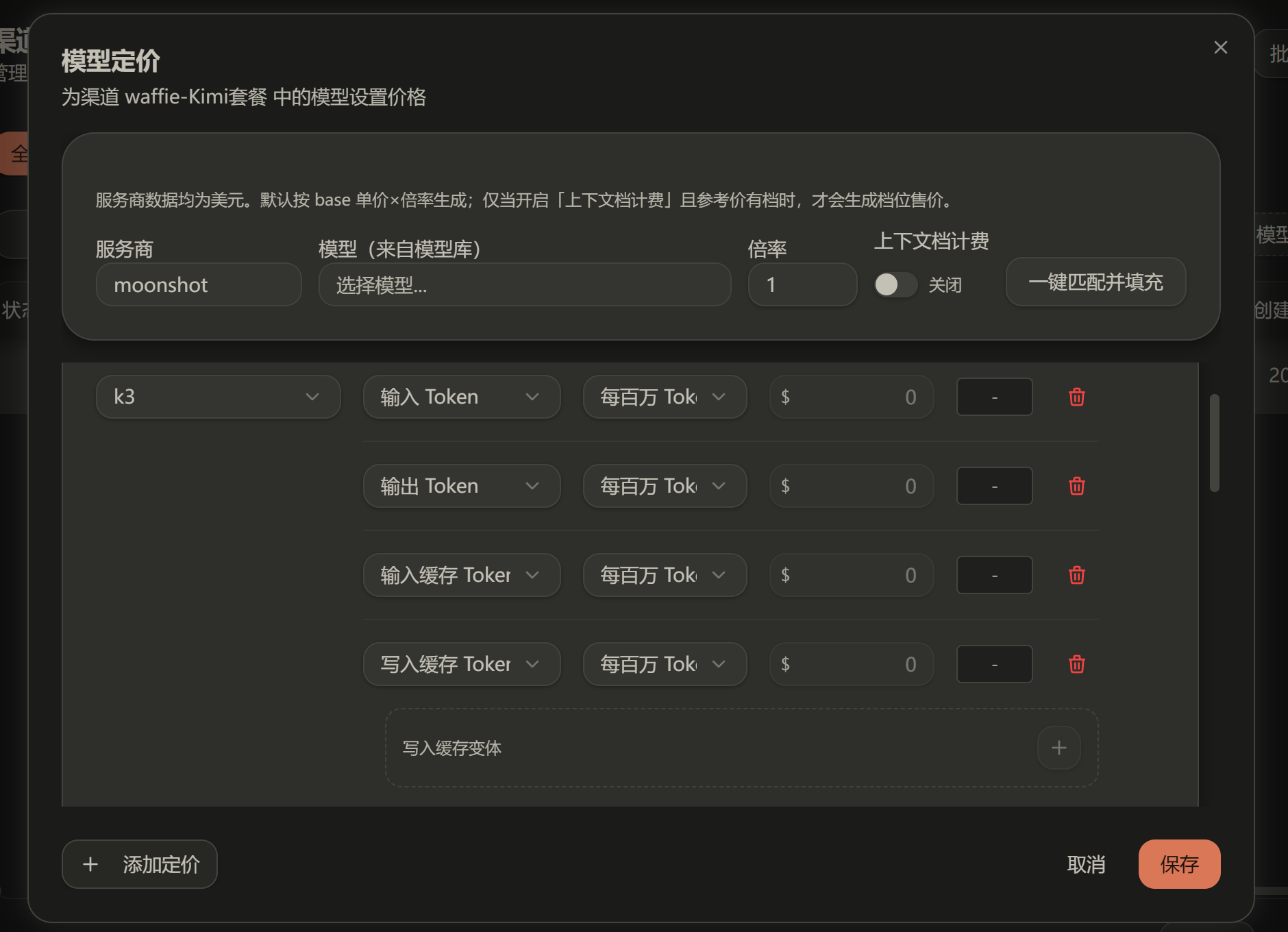This screenshot has width=1288, height=932.
Task: Click the 一键匹配并填充 button
Action: pos(1095,282)
